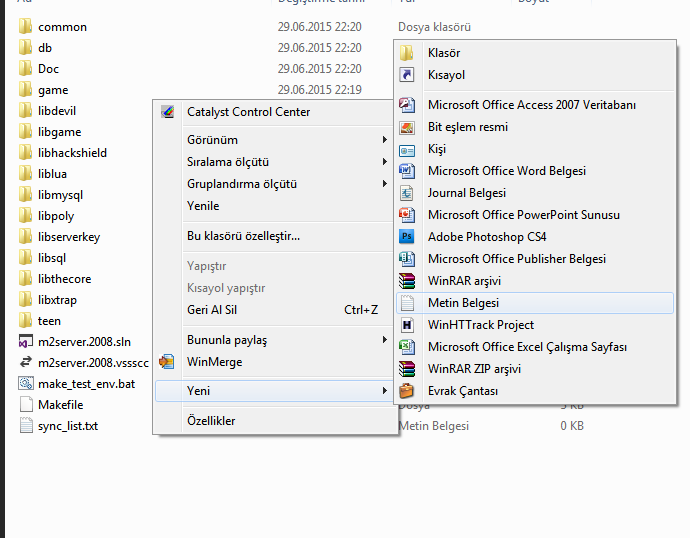Click the Metin Belgesi page icon
This screenshot has width=690, height=538.
407,303
